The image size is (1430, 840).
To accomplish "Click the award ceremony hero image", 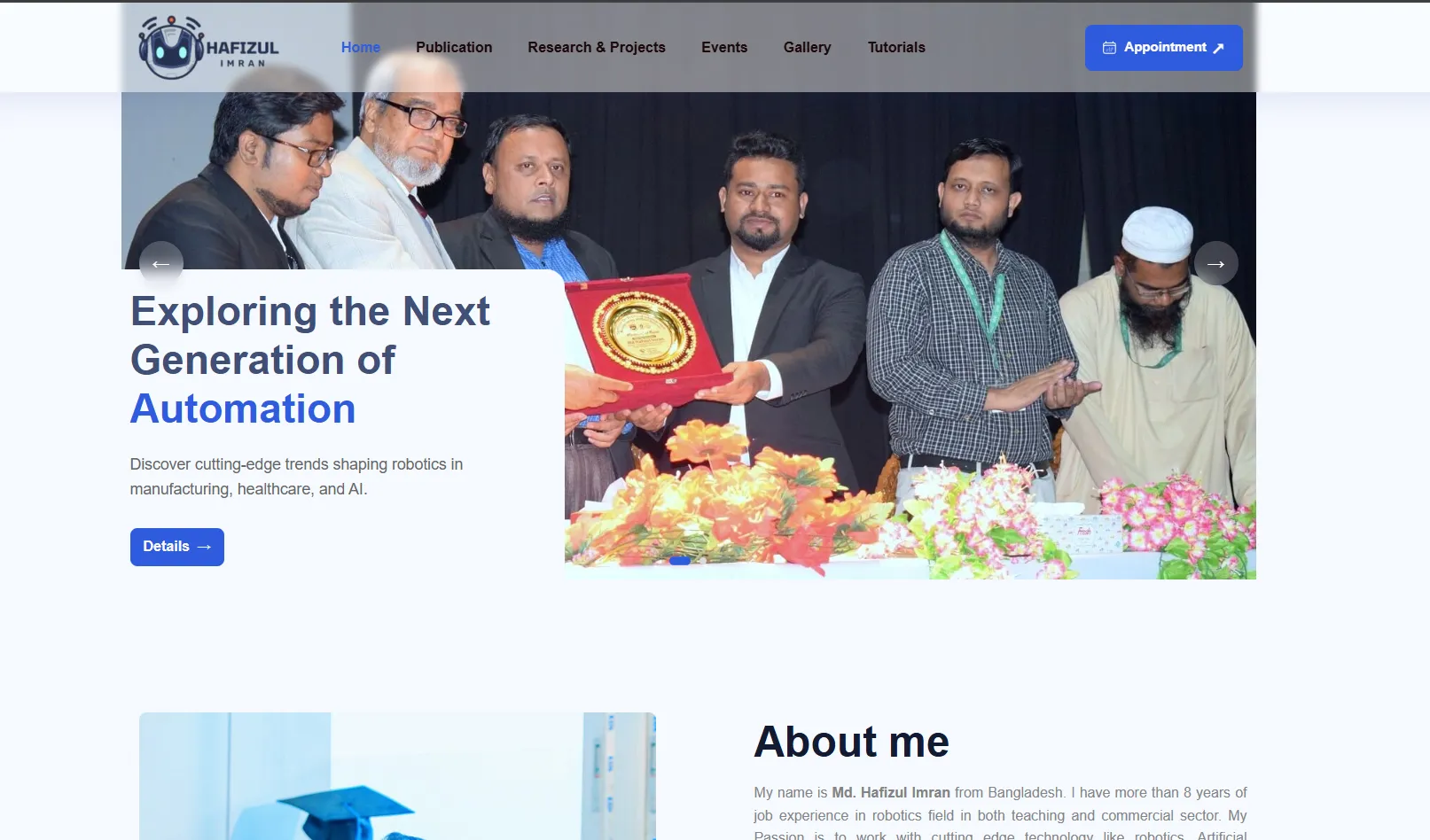I will coord(910,337).
